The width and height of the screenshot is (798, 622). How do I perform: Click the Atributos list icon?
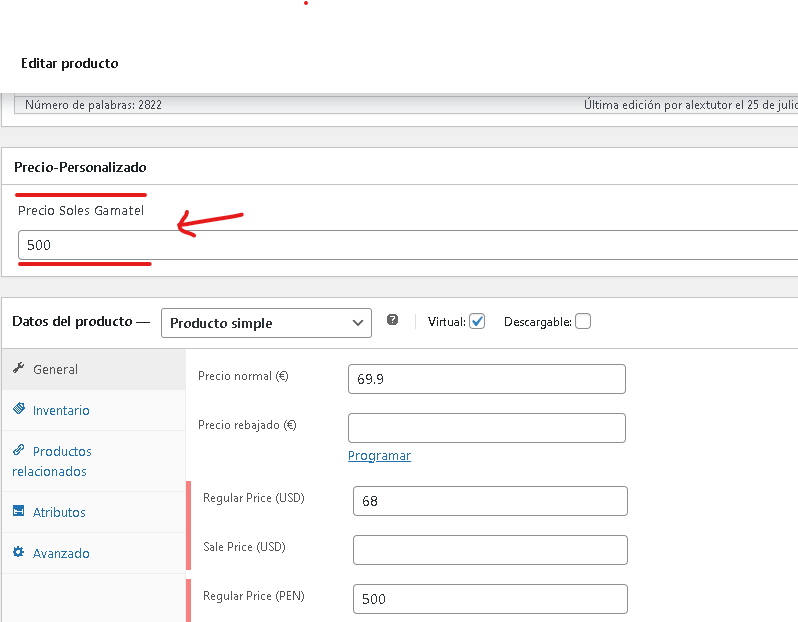pos(19,511)
